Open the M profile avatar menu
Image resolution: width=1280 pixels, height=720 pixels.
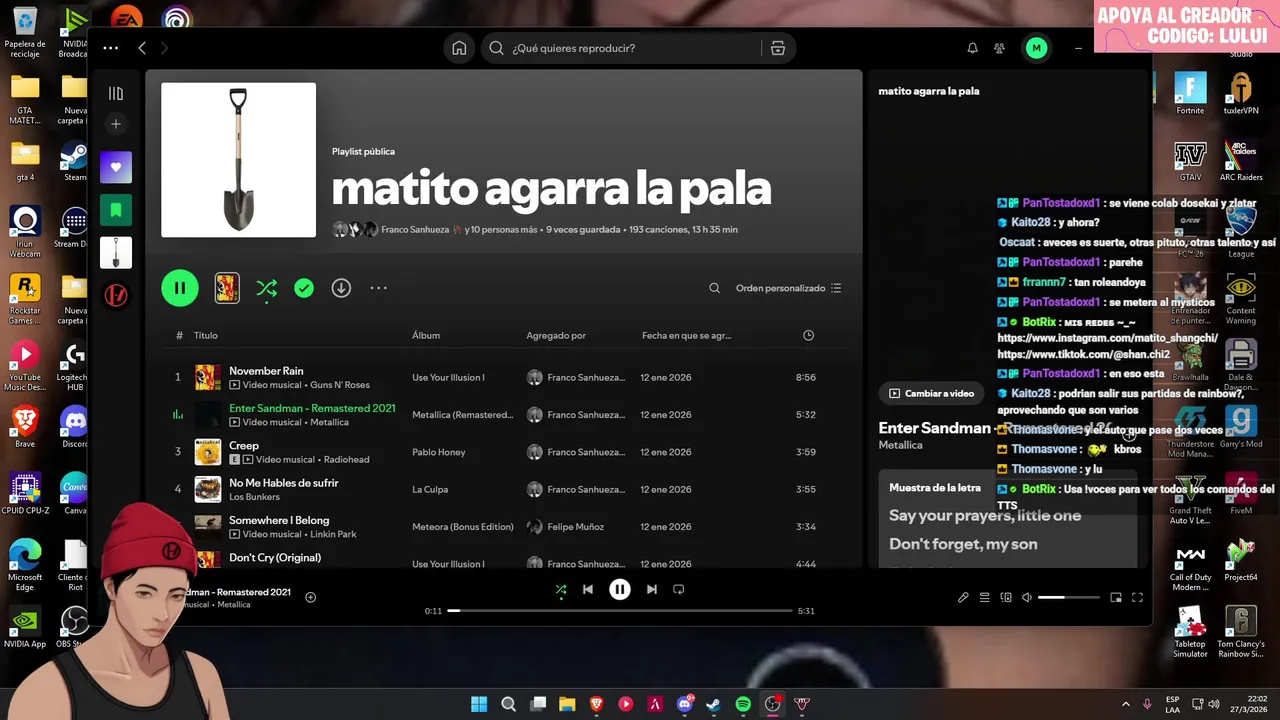pyautogui.click(x=1036, y=48)
